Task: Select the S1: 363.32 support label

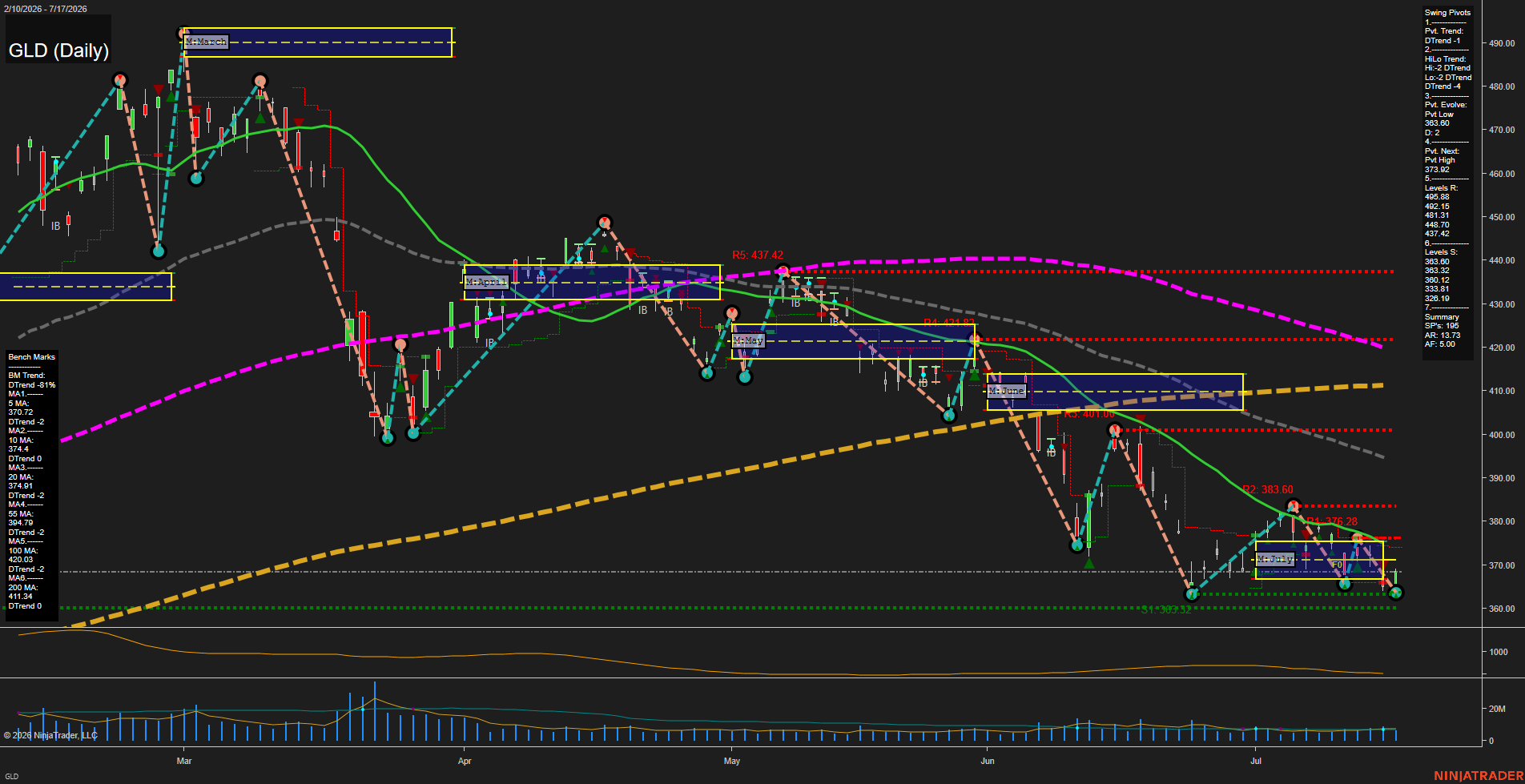Action: click(x=1166, y=610)
